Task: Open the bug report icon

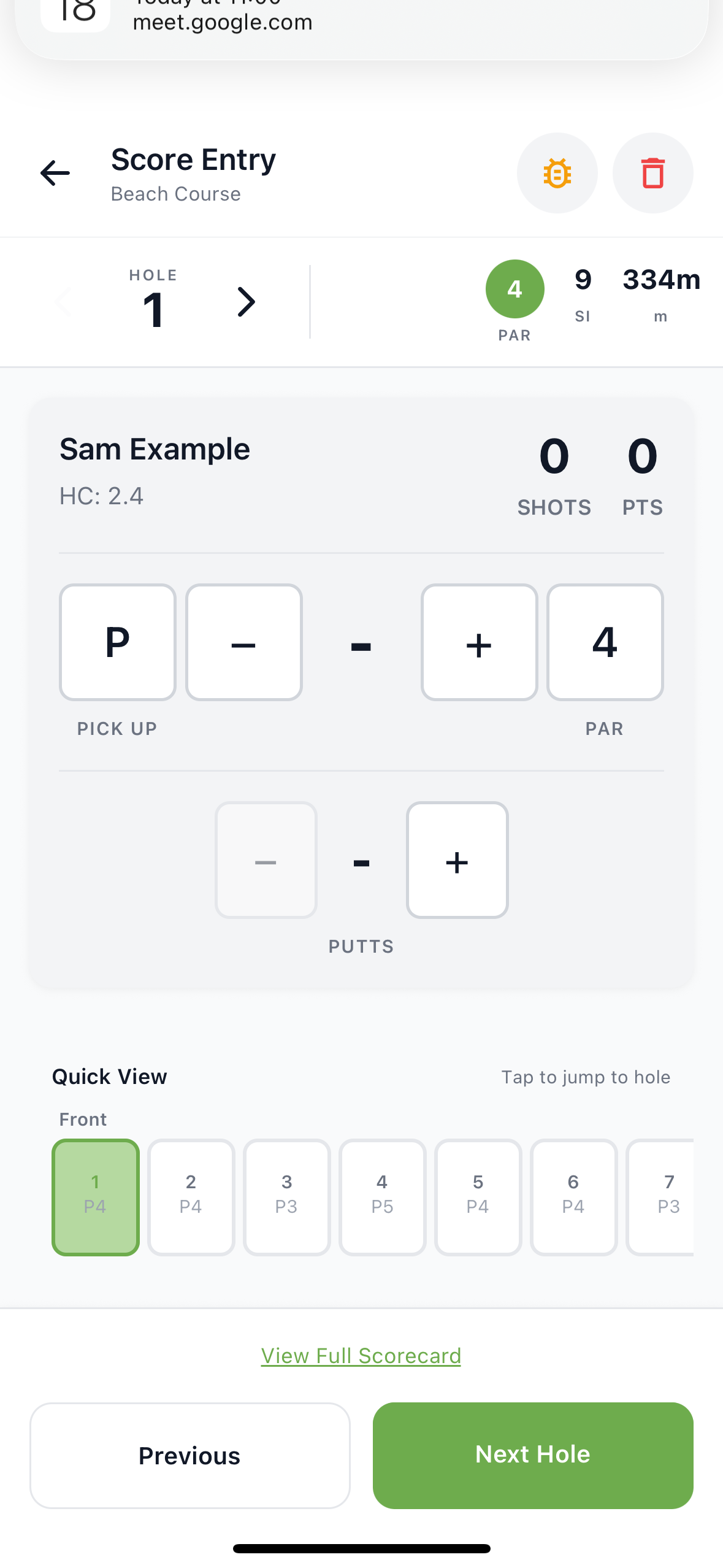Action: point(557,173)
